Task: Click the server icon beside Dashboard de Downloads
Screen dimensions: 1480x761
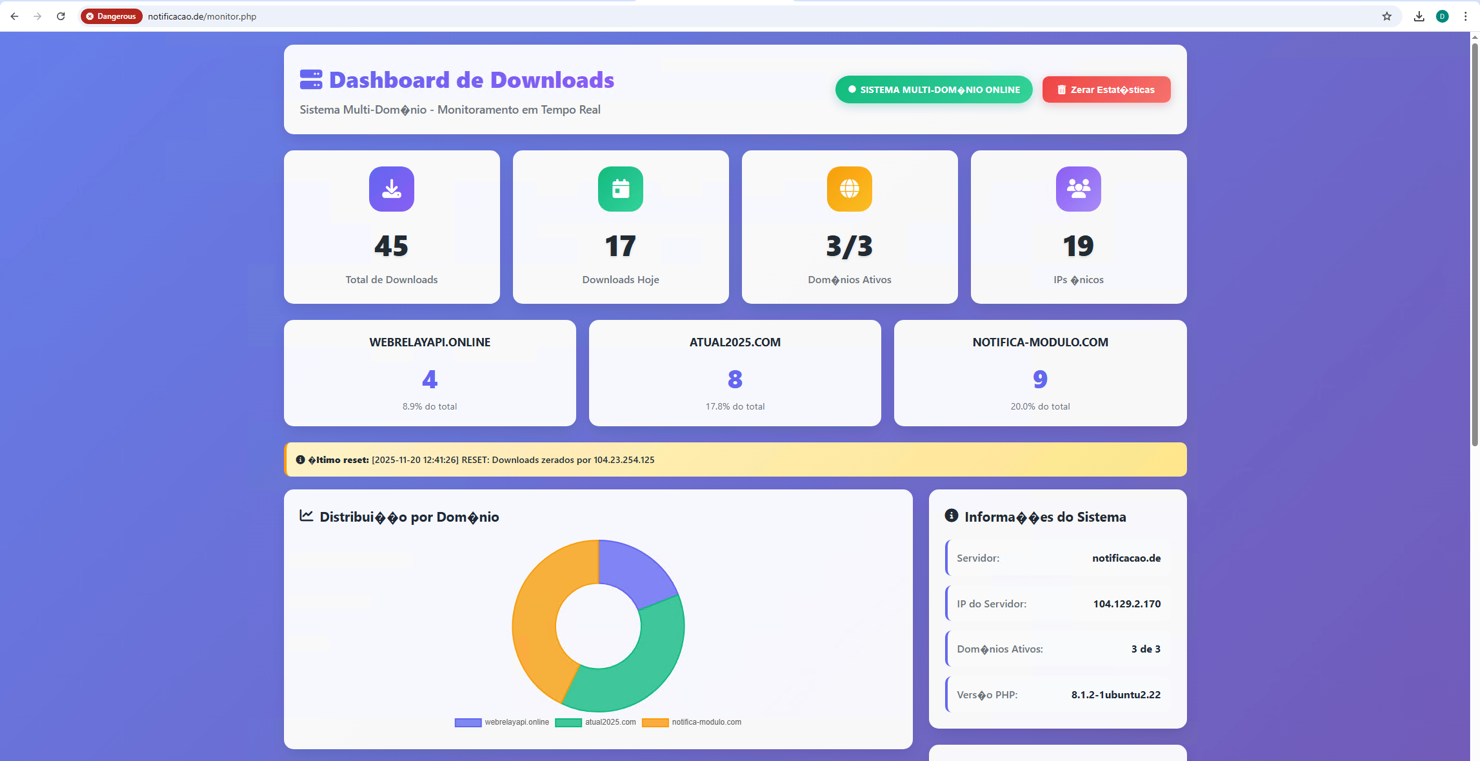Action: (311, 80)
